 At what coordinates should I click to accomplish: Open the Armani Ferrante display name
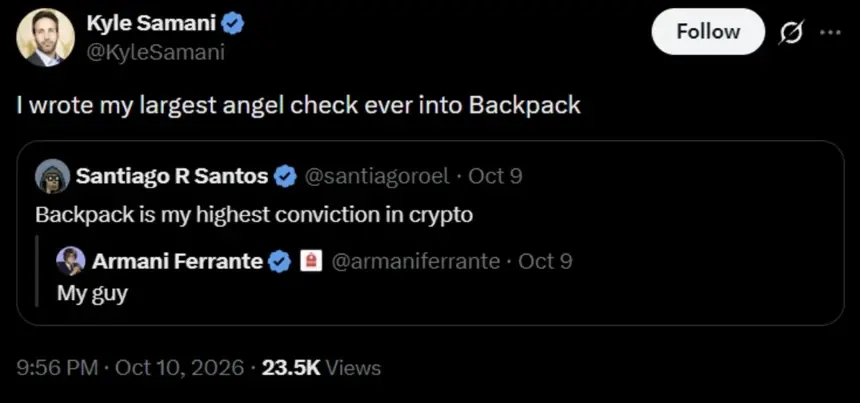[178, 262]
